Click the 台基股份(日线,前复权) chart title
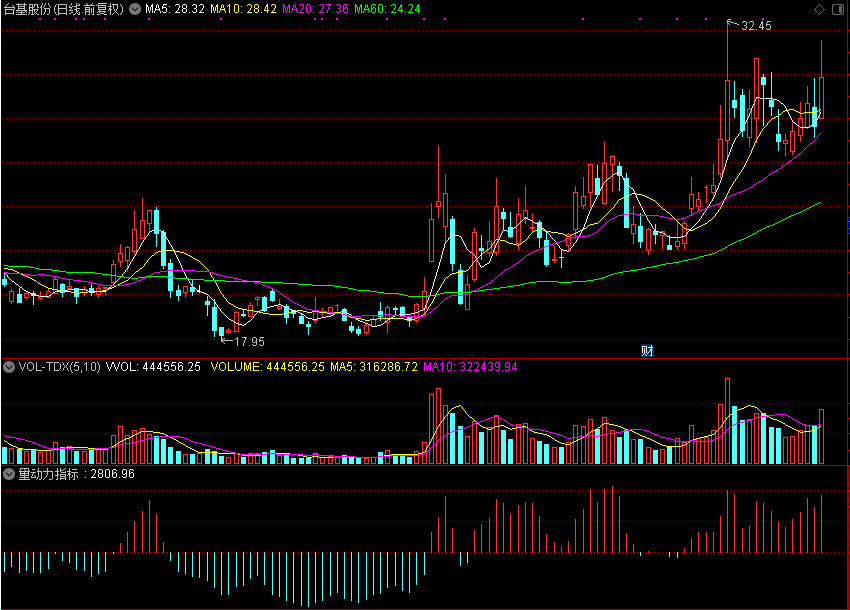 [x=64, y=9]
